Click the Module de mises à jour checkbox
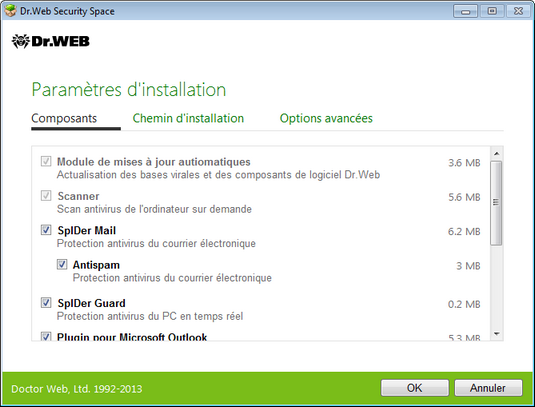 tap(46, 161)
